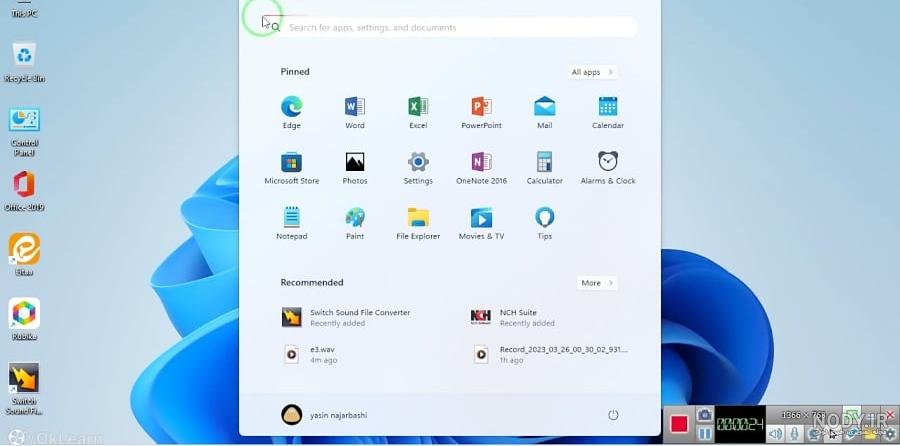Image resolution: width=900 pixels, height=446 pixels.
Task: Toggle system audio in the recorder
Action: pos(775,433)
